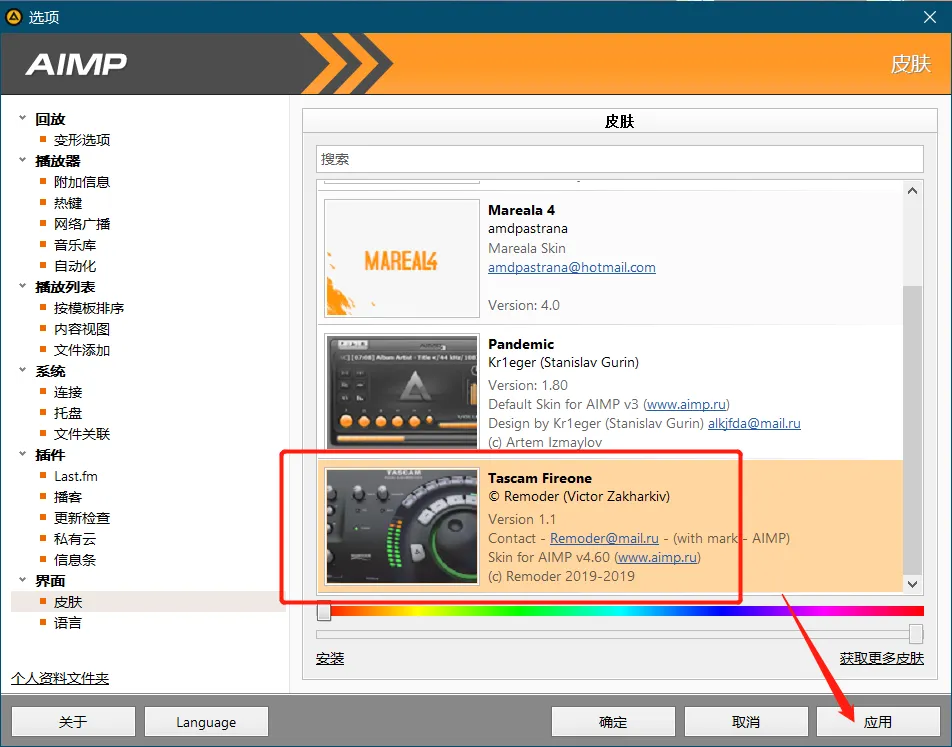The image size is (952, 747).
Task: Open Remoder@mail.ru contact link
Action: click(x=604, y=538)
